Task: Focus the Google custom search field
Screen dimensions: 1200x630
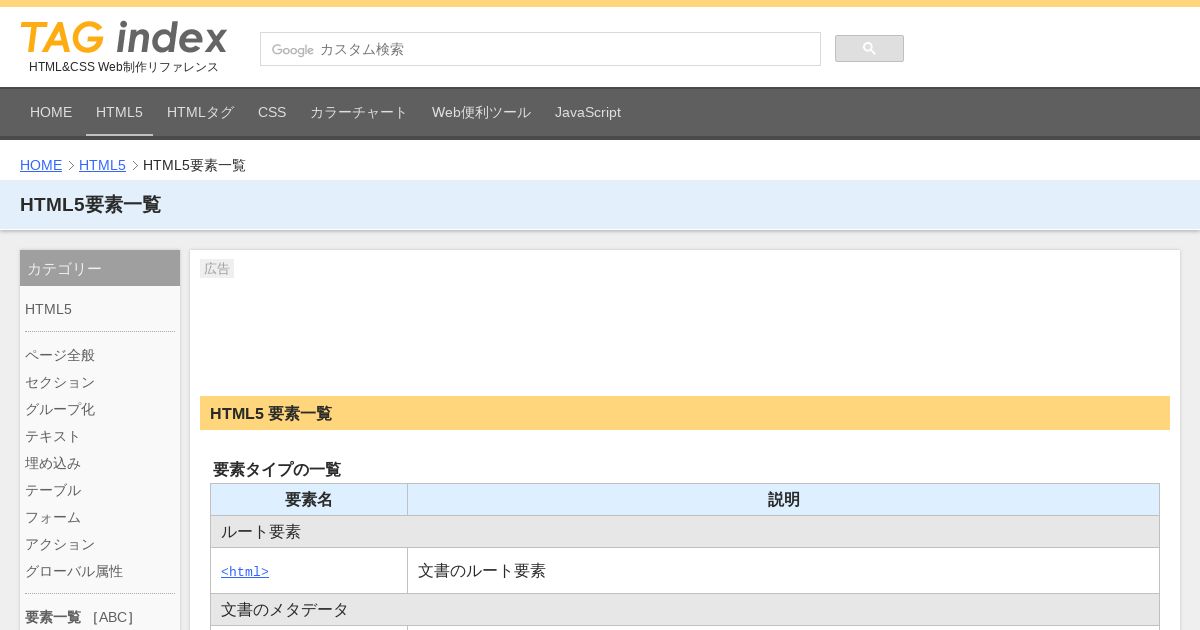Action: pyautogui.click(x=540, y=49)
